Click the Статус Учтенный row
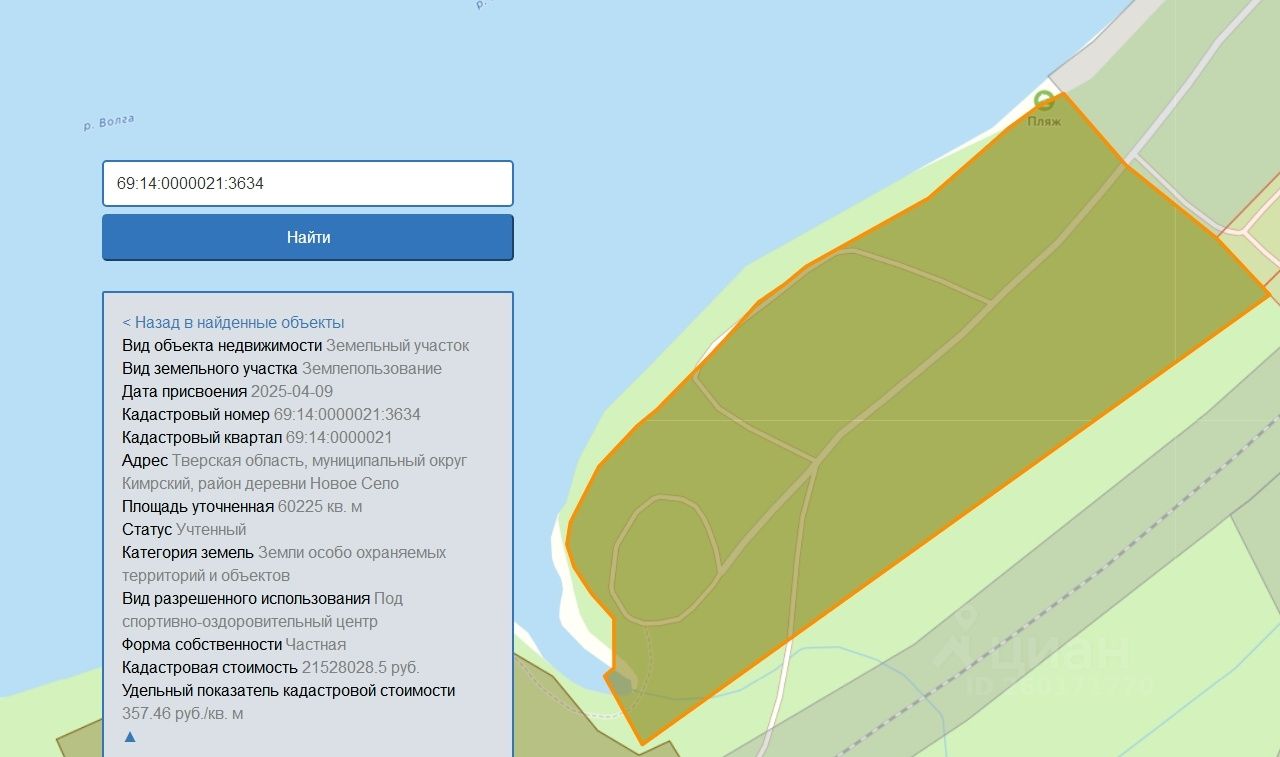Screen dimensions: 1280x757 [184, 529]
